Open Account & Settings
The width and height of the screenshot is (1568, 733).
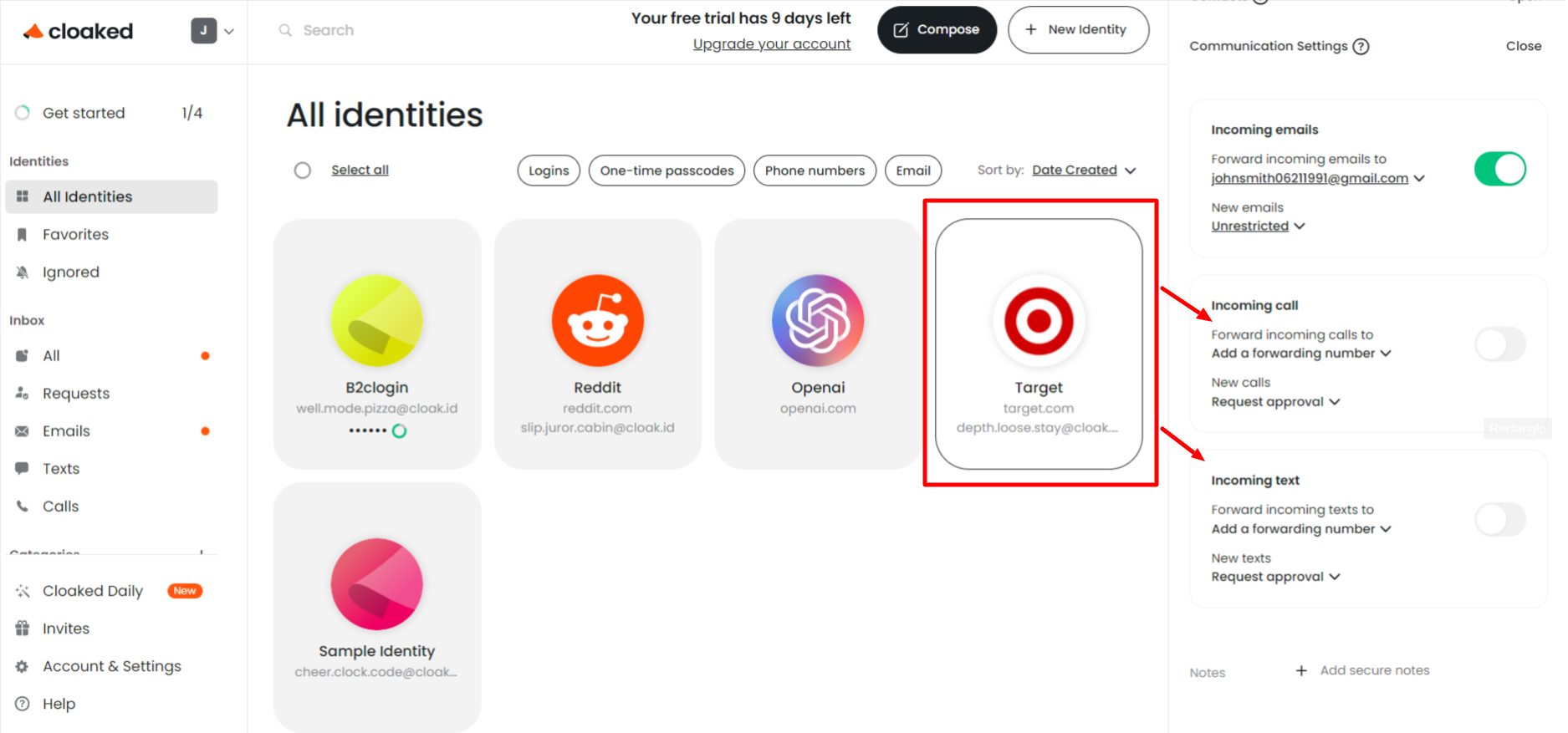pyautogui.click(x=111, y=666)
